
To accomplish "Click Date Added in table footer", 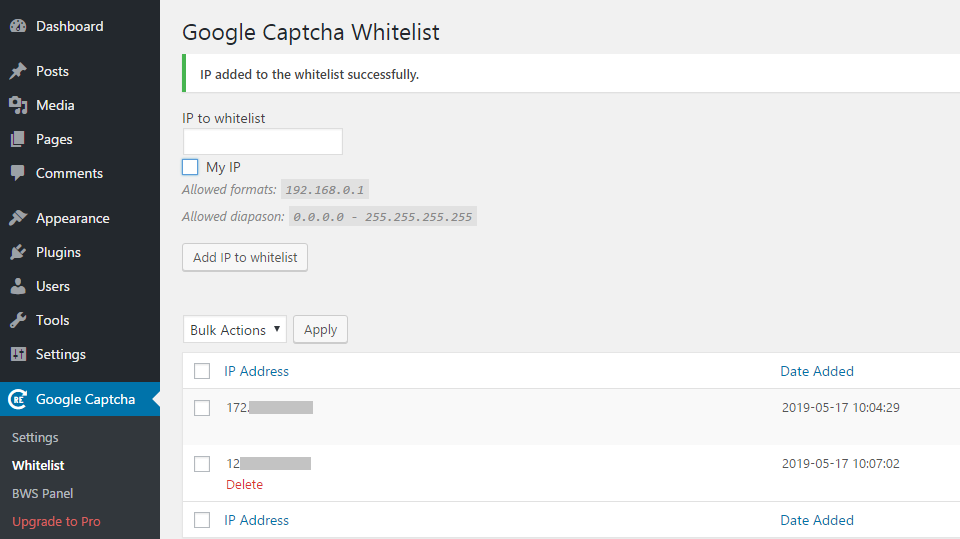I will click(817, 520).
